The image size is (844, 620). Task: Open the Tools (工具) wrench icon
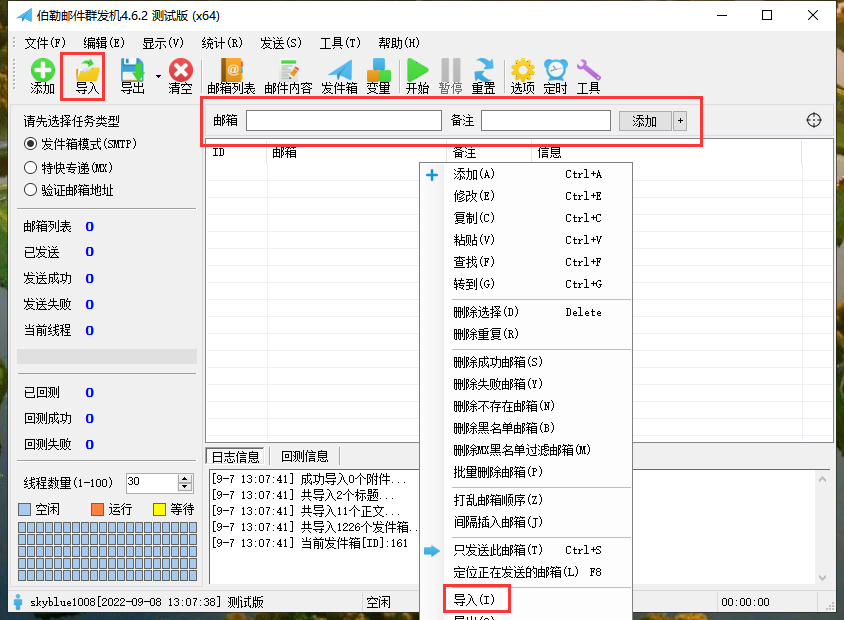(588, 76)
